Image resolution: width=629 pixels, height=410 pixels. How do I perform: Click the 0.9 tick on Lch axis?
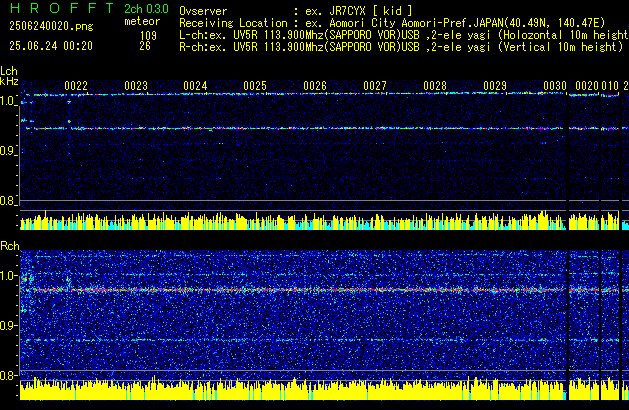[8, 151]
